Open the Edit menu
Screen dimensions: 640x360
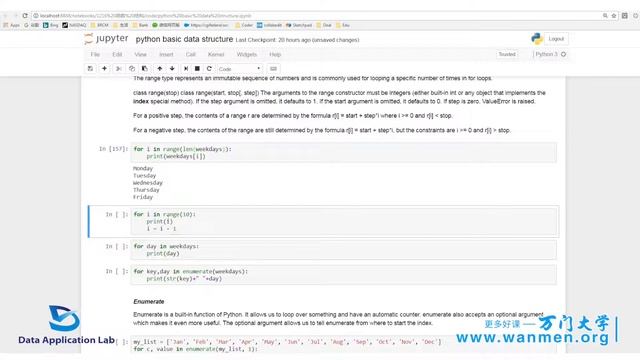tap(117, 54)
